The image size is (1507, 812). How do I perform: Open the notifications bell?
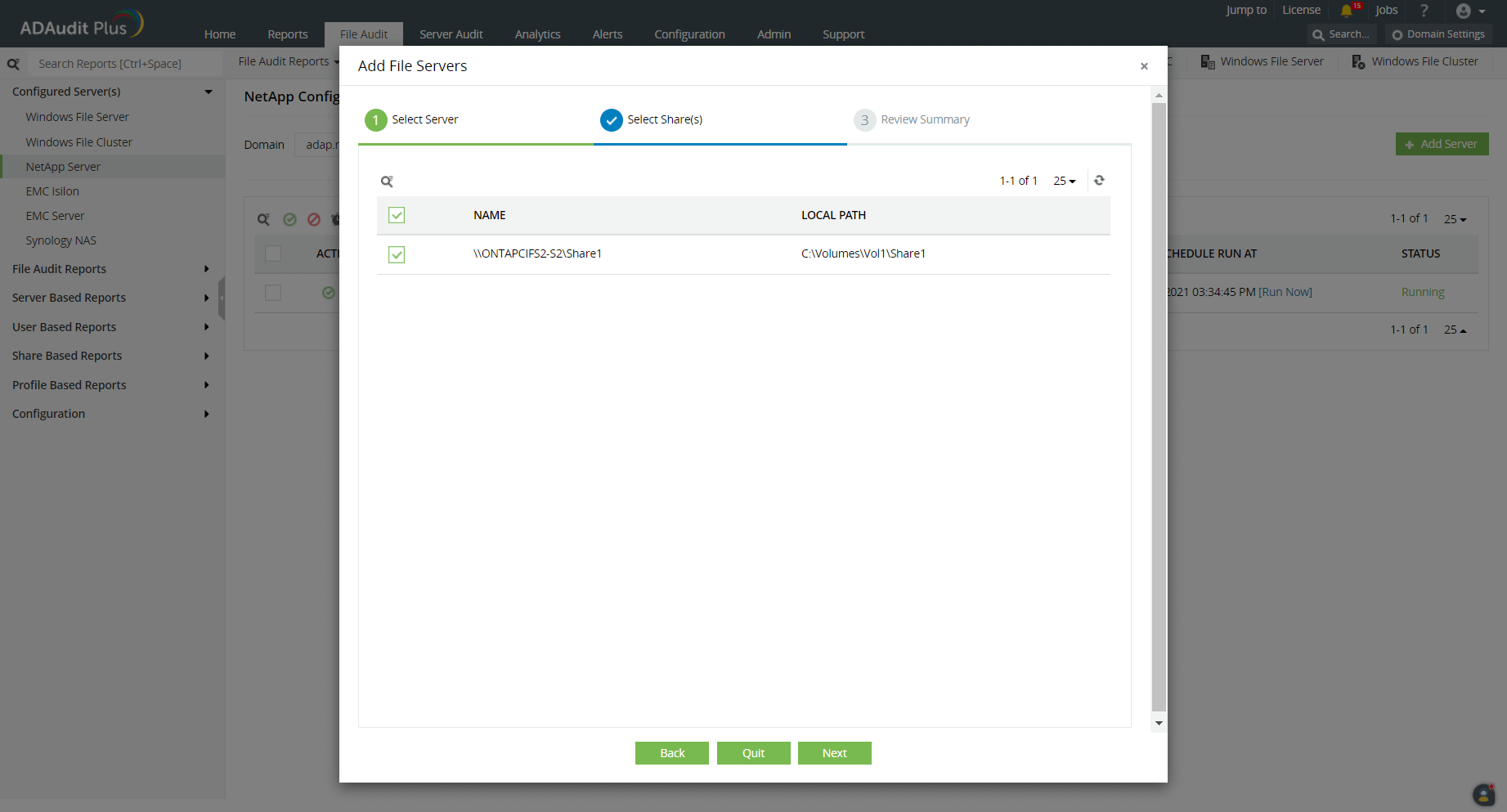(1346, 11)
